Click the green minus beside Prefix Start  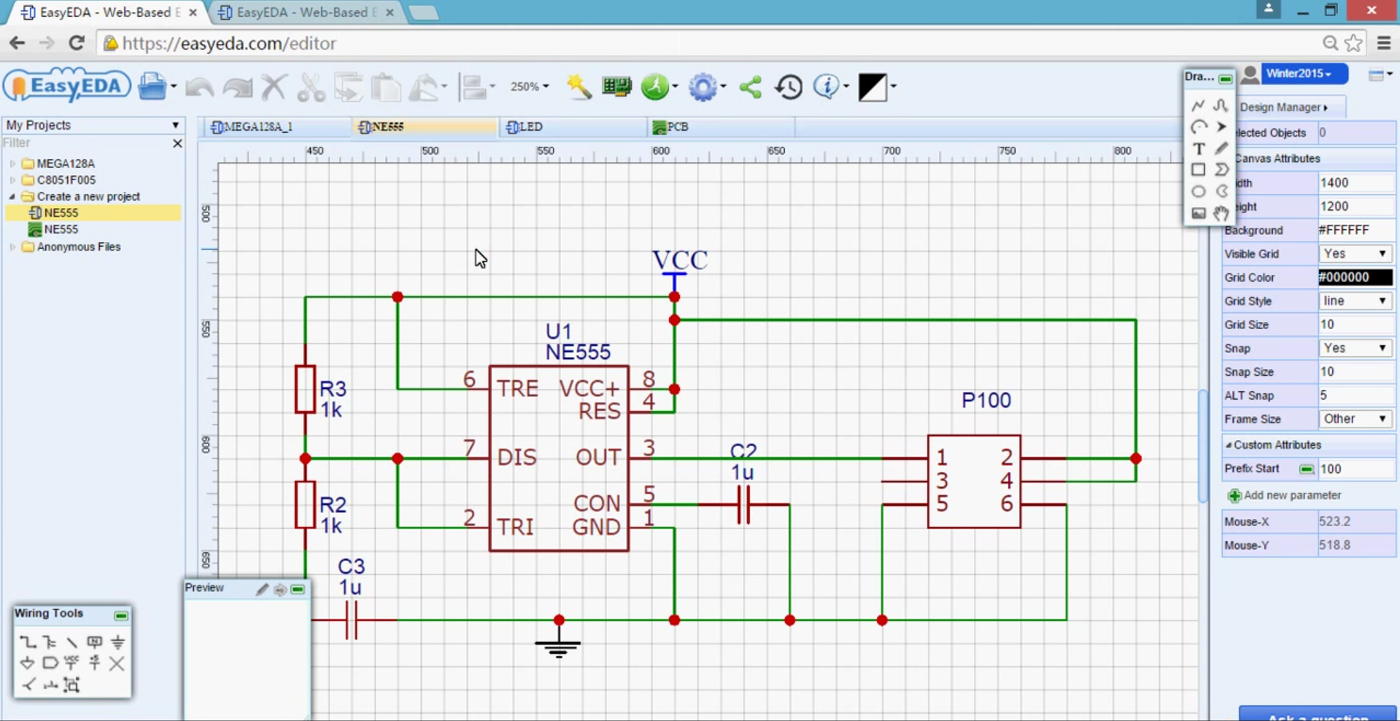click(1306, 469)
